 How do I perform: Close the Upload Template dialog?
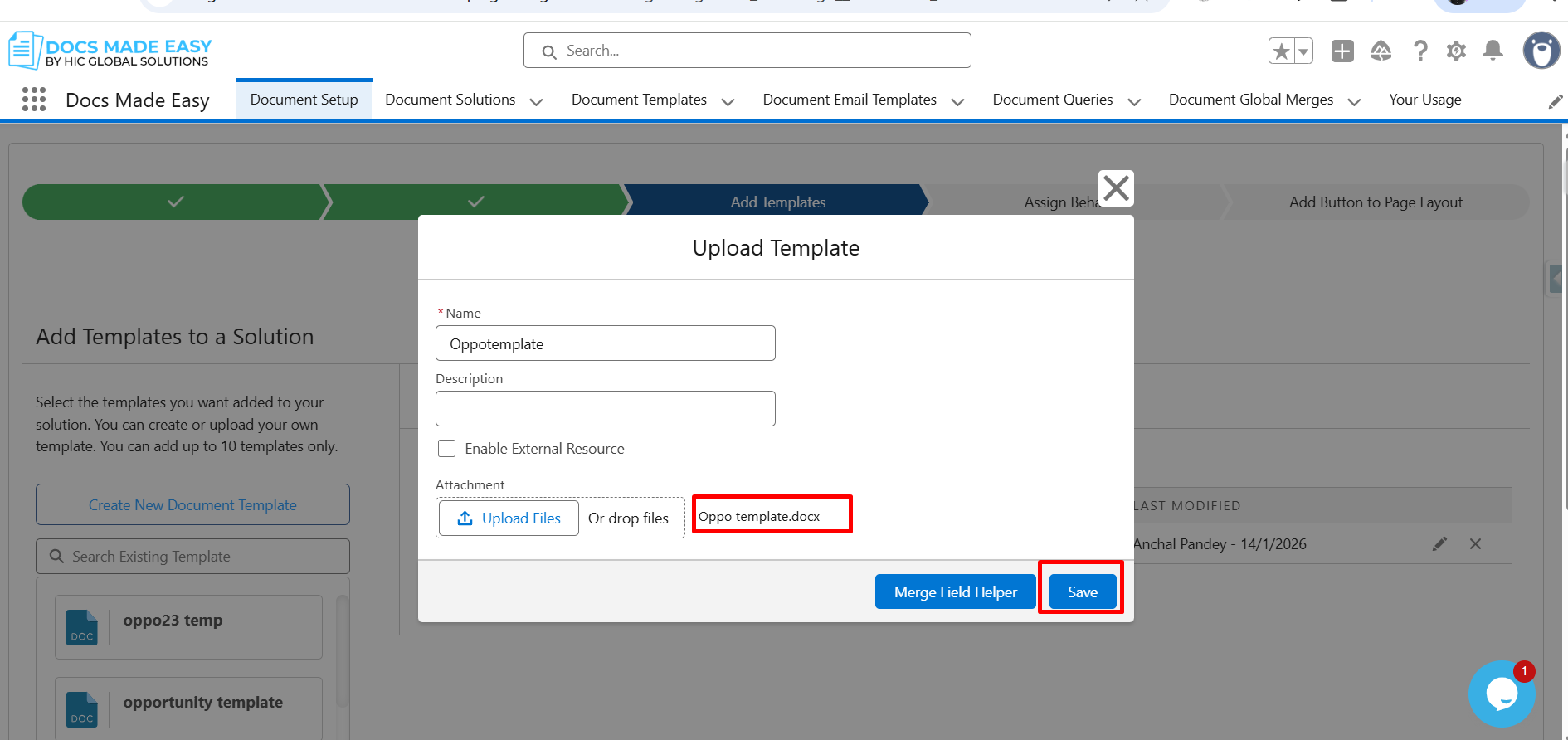click(x=1116, y=188)
